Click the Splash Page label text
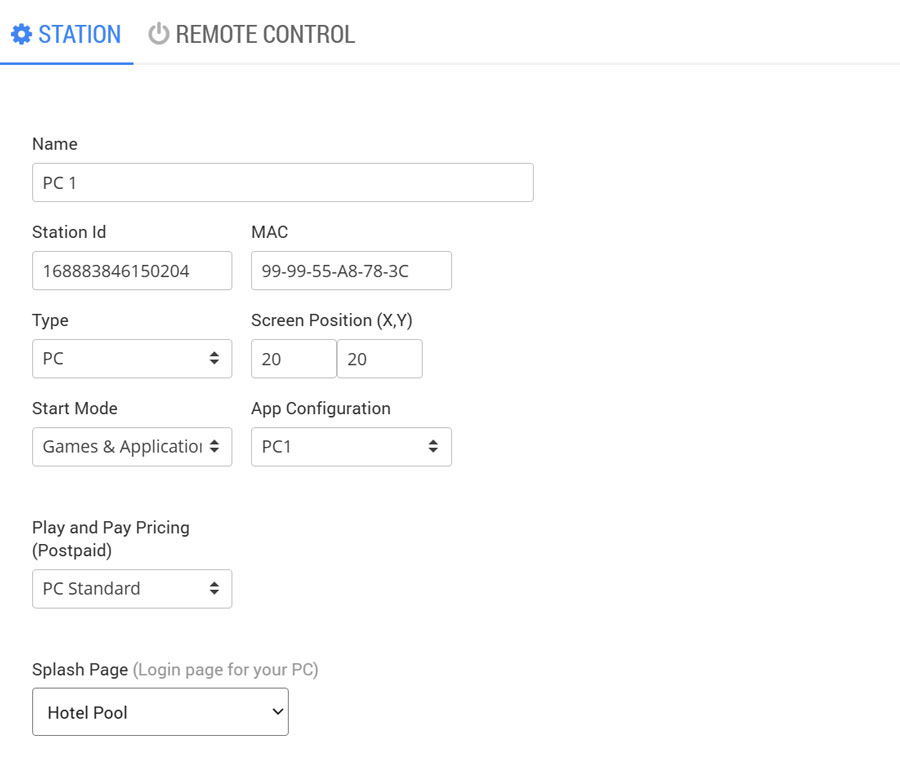This screenshot has width=900, height=764. click(80, 670)
